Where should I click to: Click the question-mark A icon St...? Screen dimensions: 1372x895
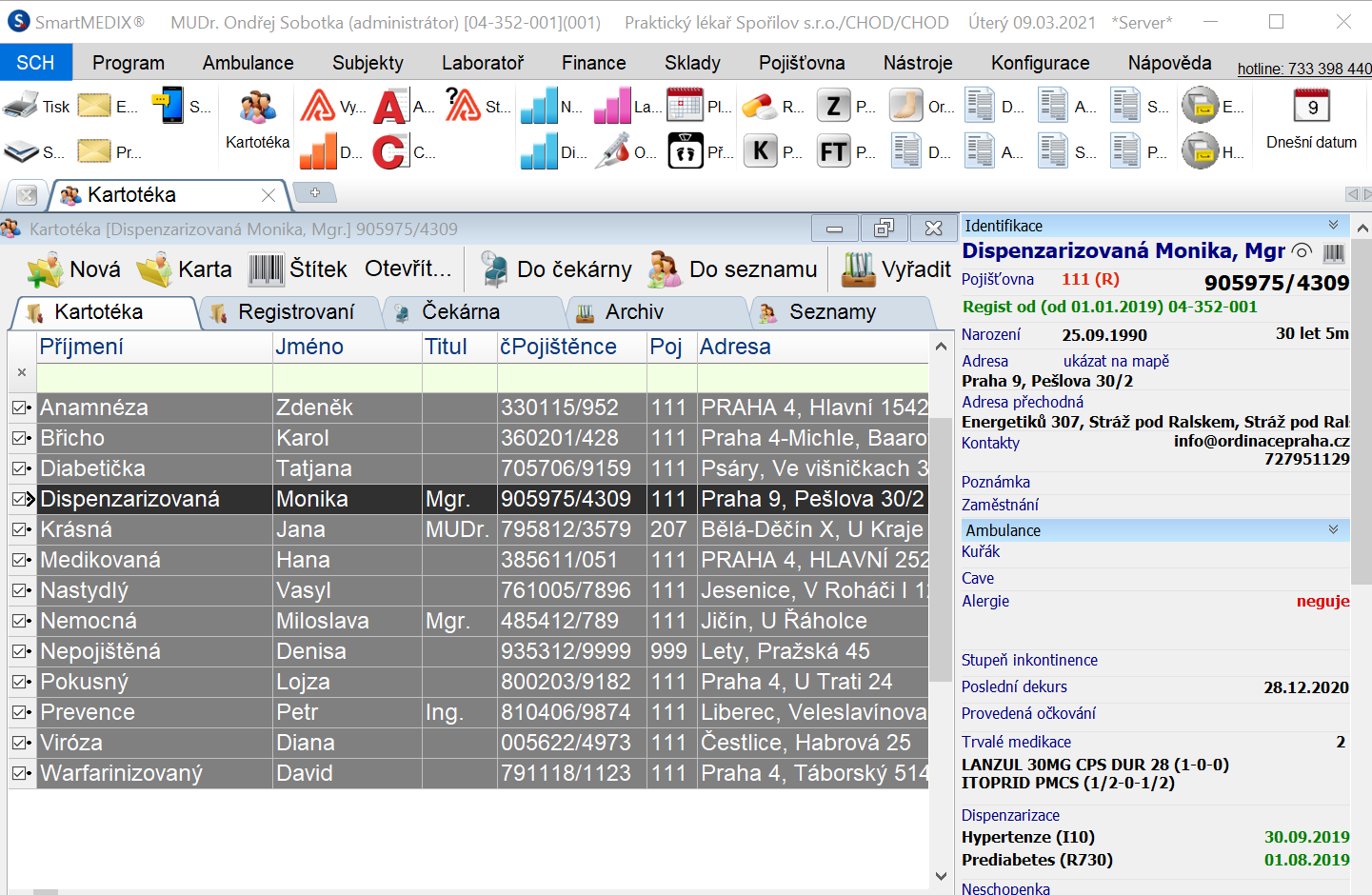pyautogui.click(x=464, y=105)
